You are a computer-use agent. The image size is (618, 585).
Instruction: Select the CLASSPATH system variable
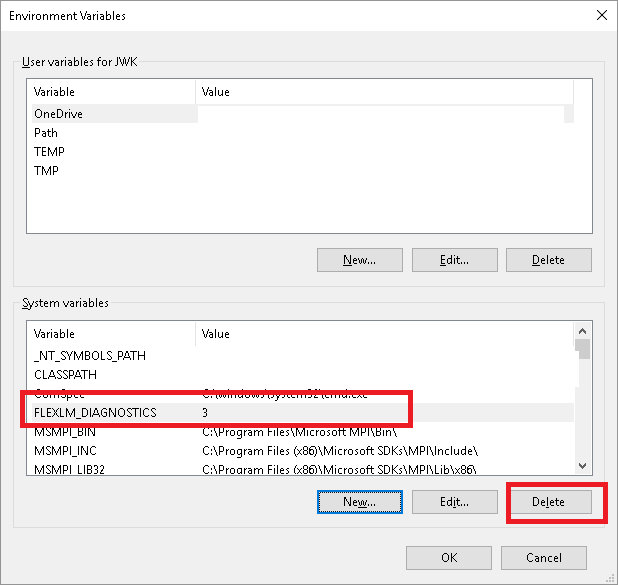[x=64, y=374]
